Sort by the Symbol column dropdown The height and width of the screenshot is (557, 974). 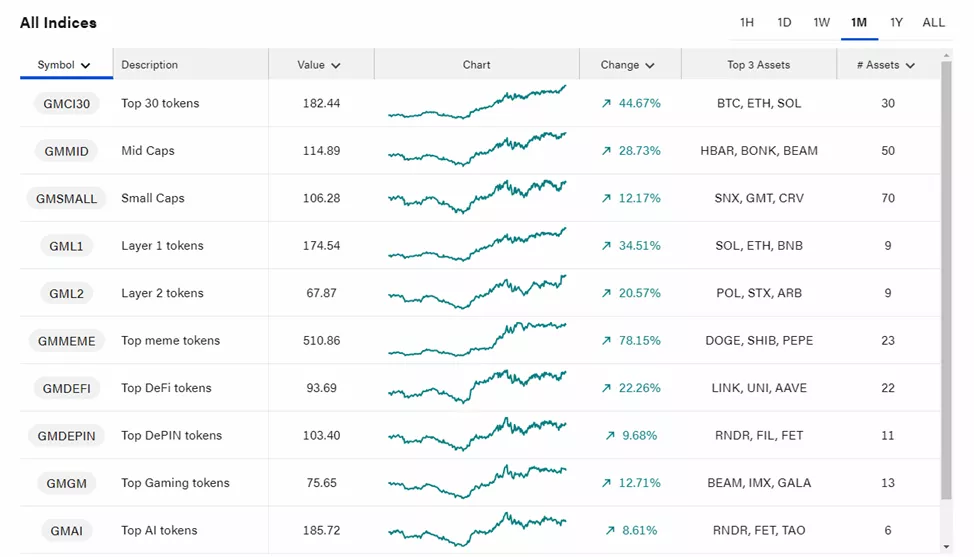(65, 65)
